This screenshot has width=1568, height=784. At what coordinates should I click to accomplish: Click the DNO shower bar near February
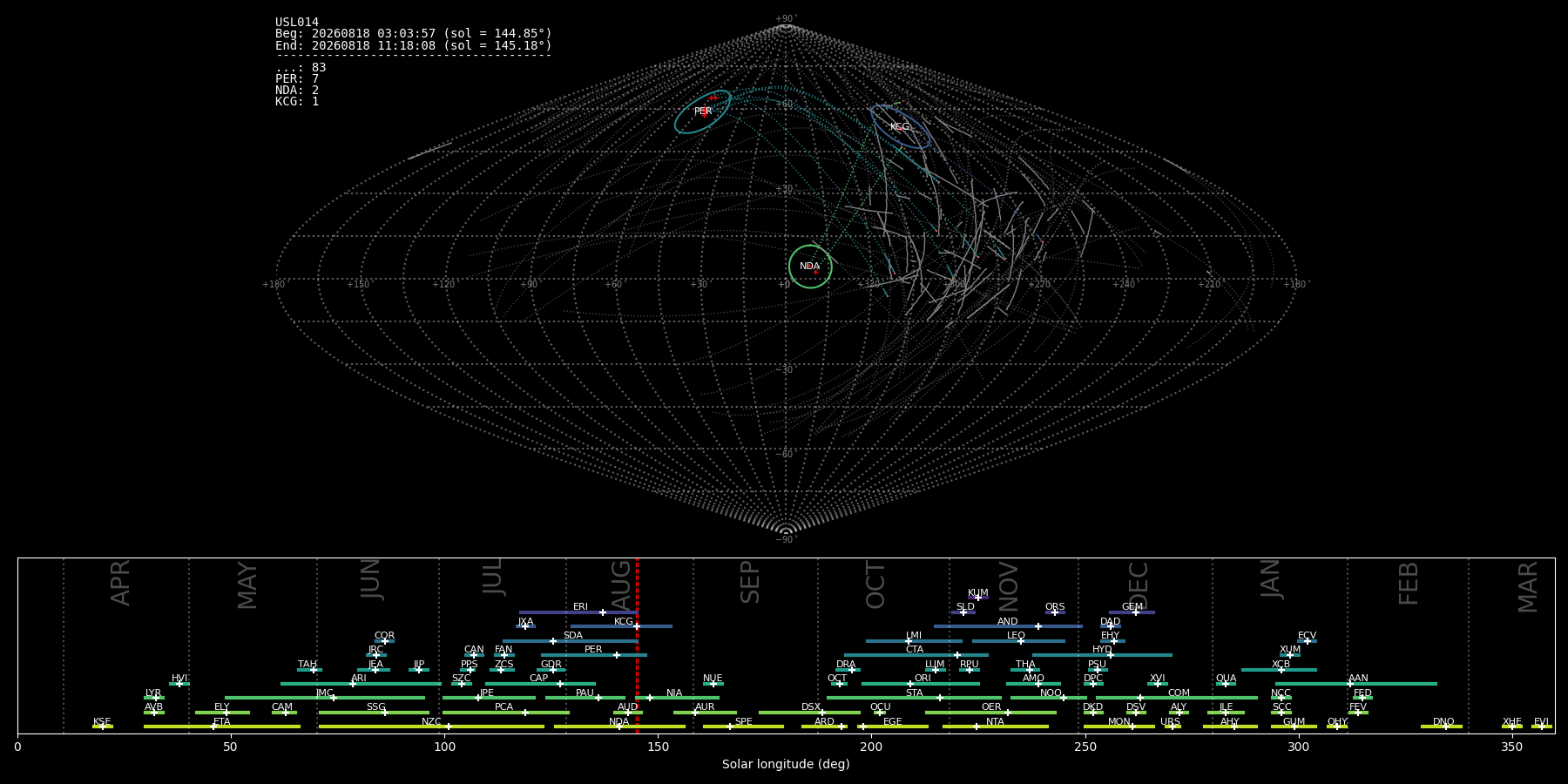[1442, 727]
